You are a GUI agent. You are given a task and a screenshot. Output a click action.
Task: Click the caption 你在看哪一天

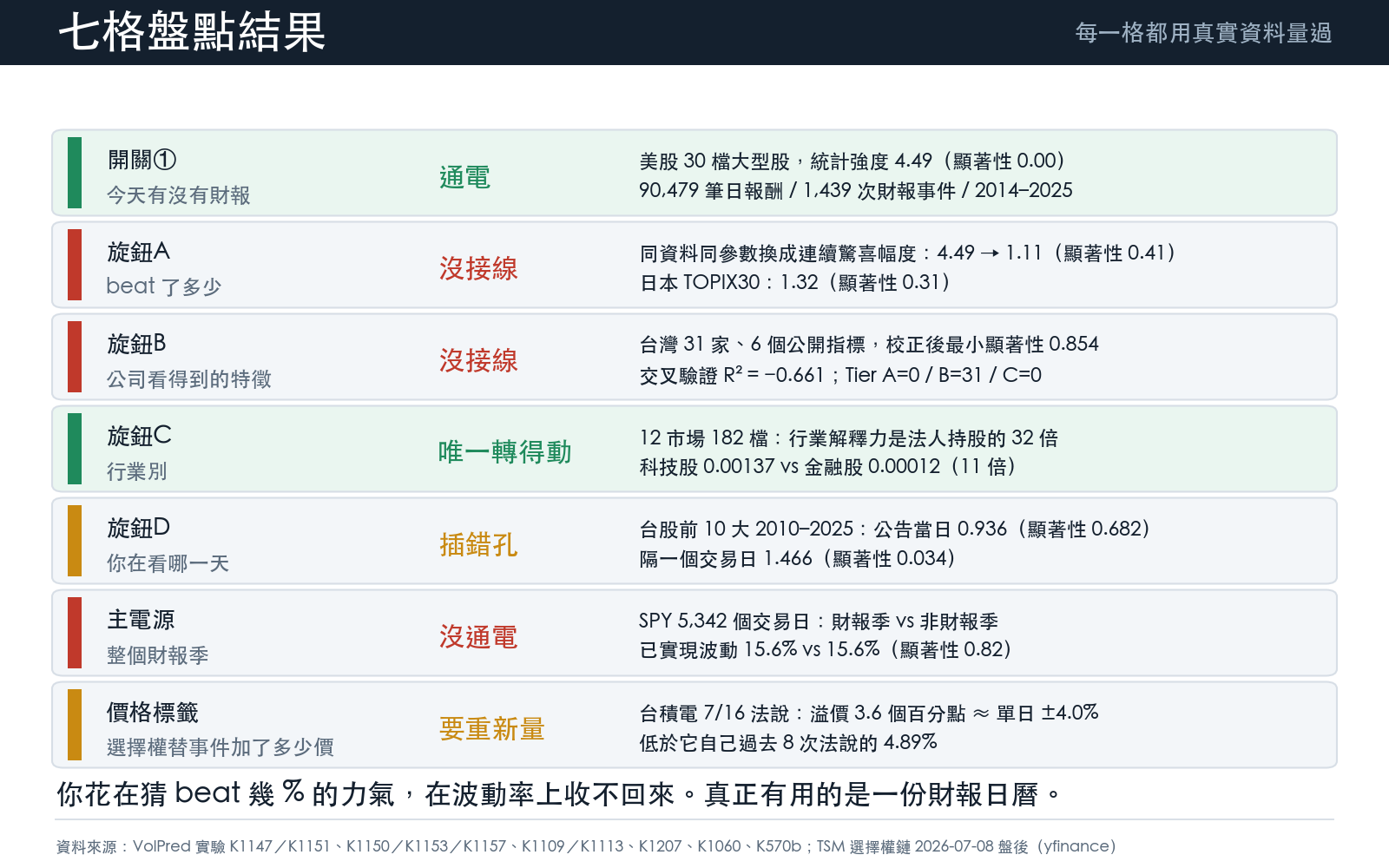click(x=168, y=563)
